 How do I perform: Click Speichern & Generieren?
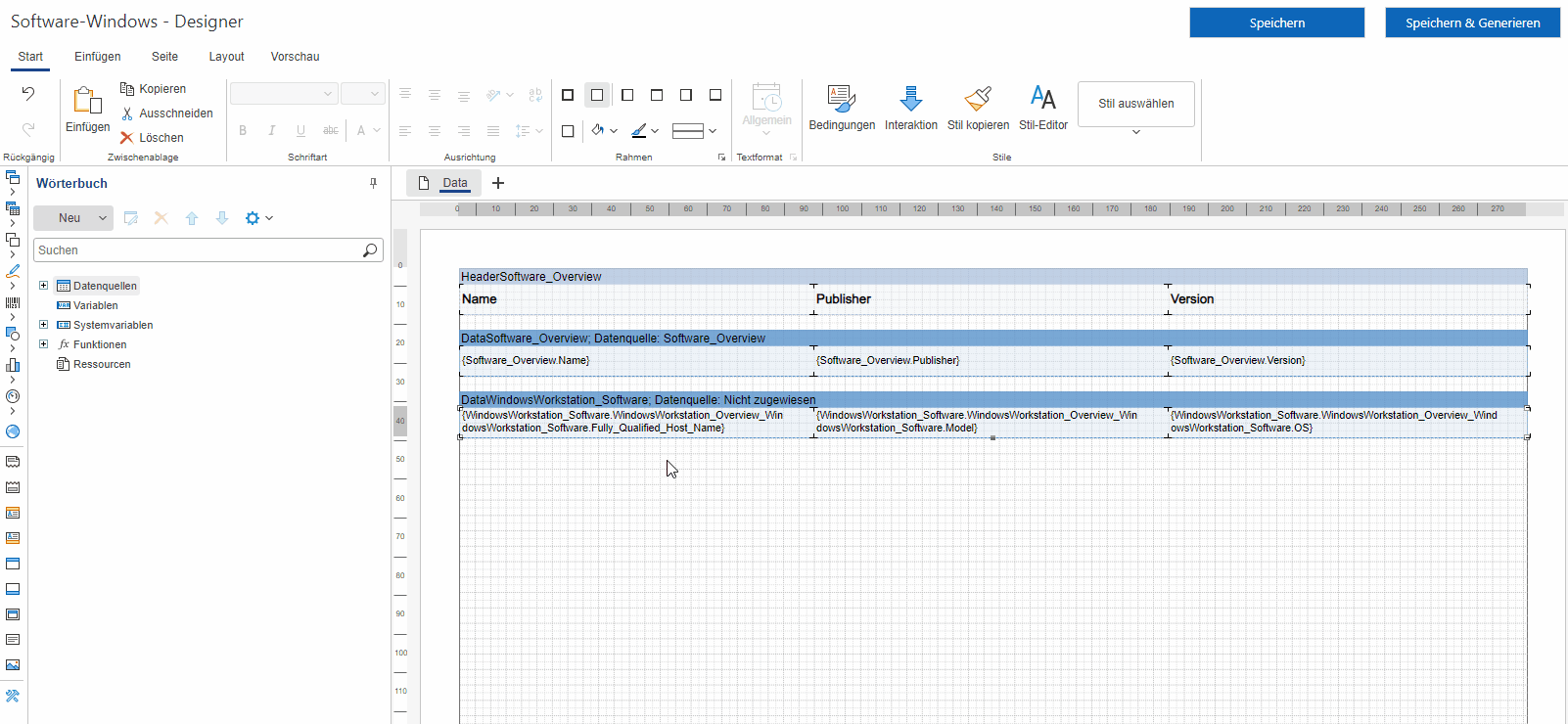coord(1472,23)
